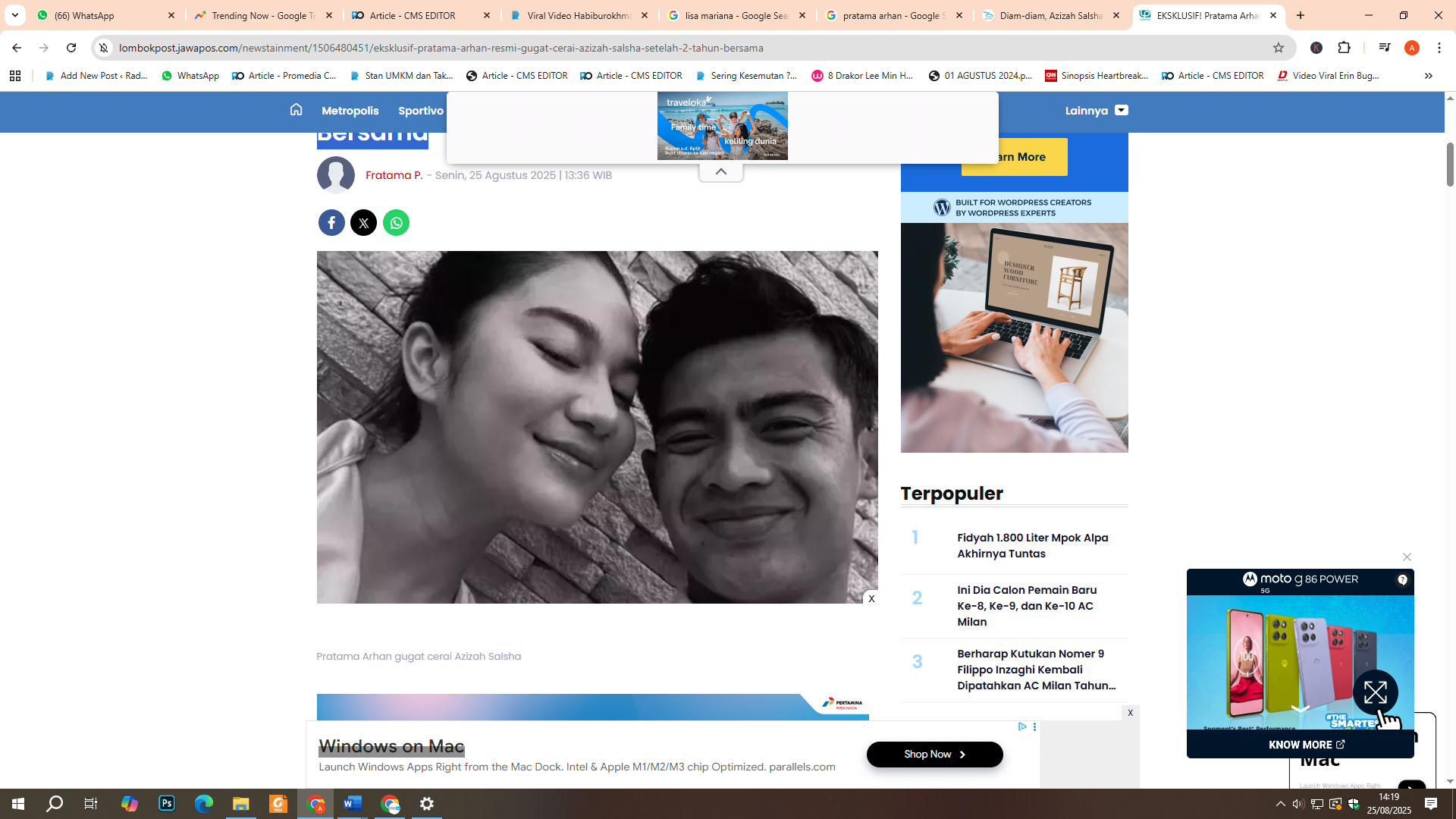Share article on Facebook
This screenshot has width=1456, height=819.
pyautogui.click(x=331, y=223)
